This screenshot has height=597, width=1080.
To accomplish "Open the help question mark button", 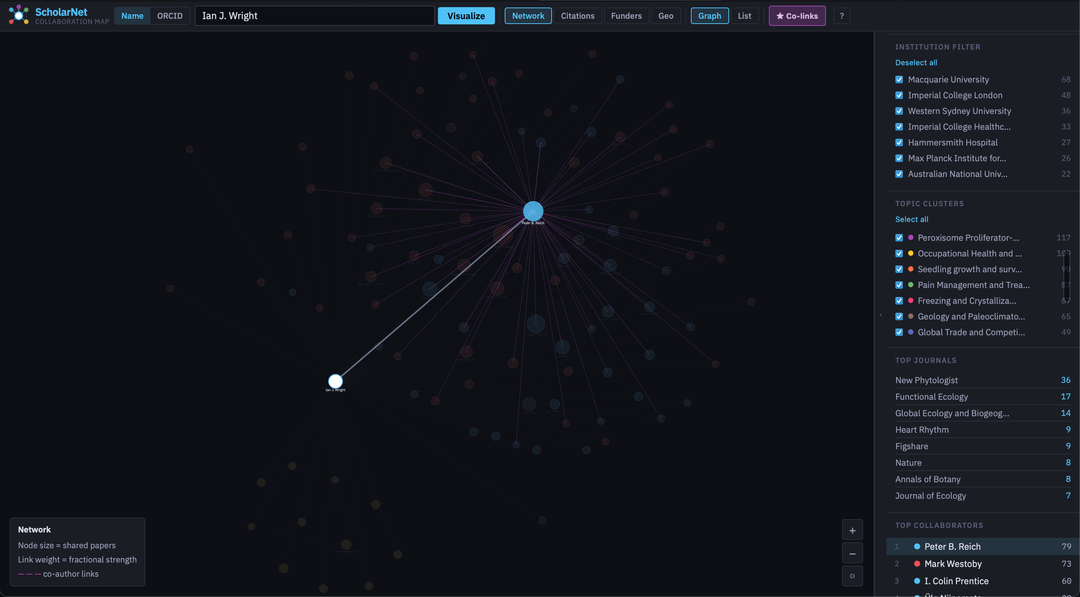I will (841, 16).
